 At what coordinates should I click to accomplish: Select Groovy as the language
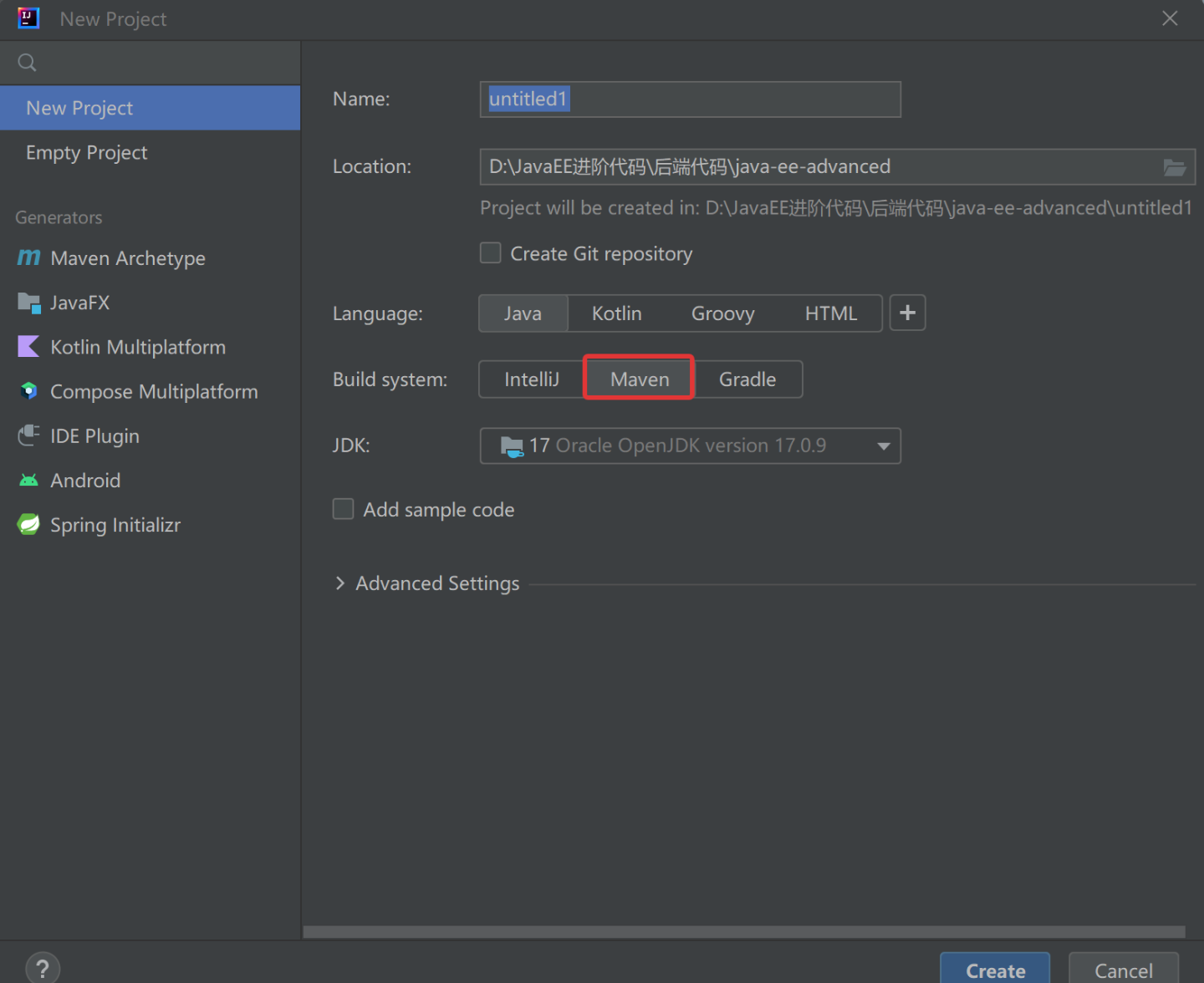723,313
